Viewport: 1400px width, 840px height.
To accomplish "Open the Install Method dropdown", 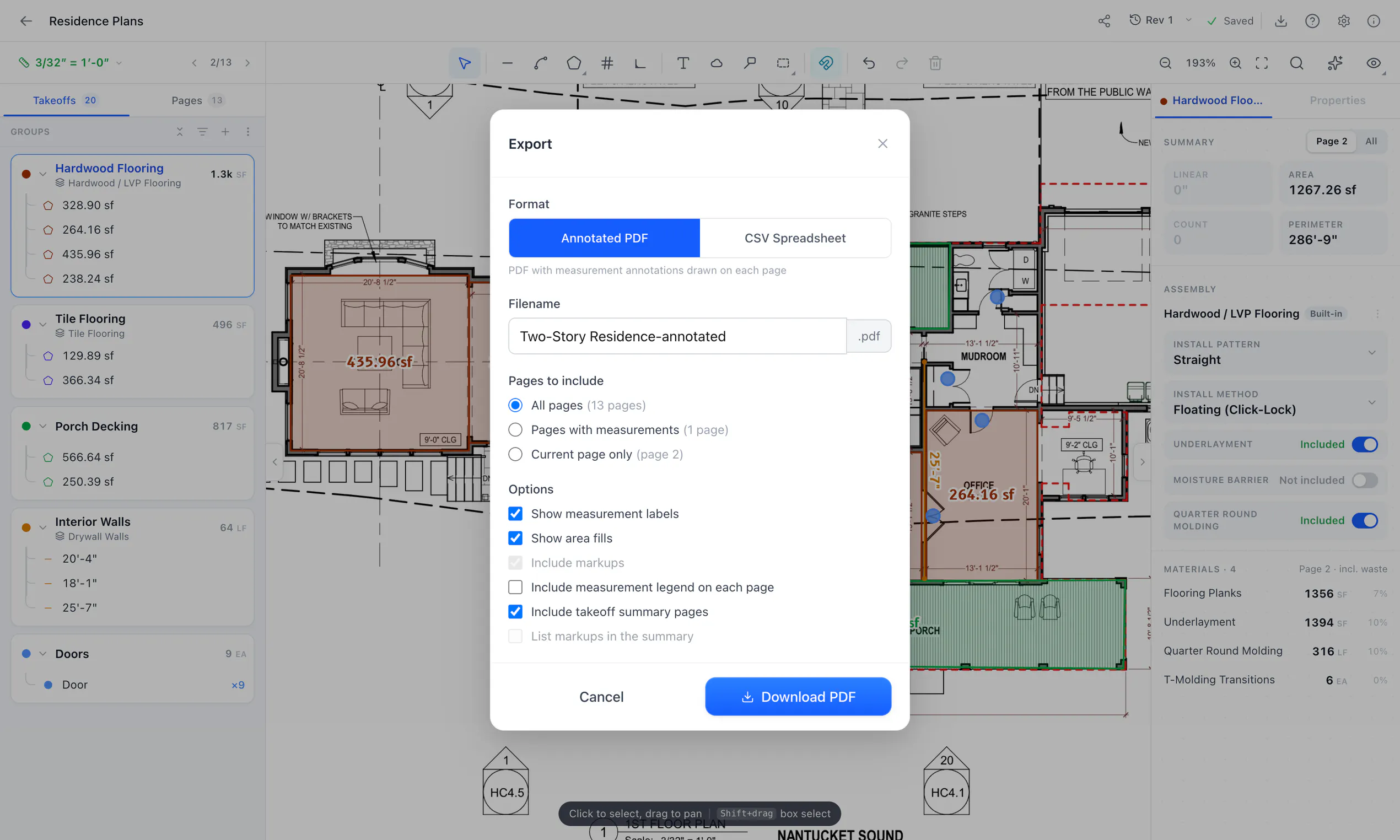I will (1275, 402).
